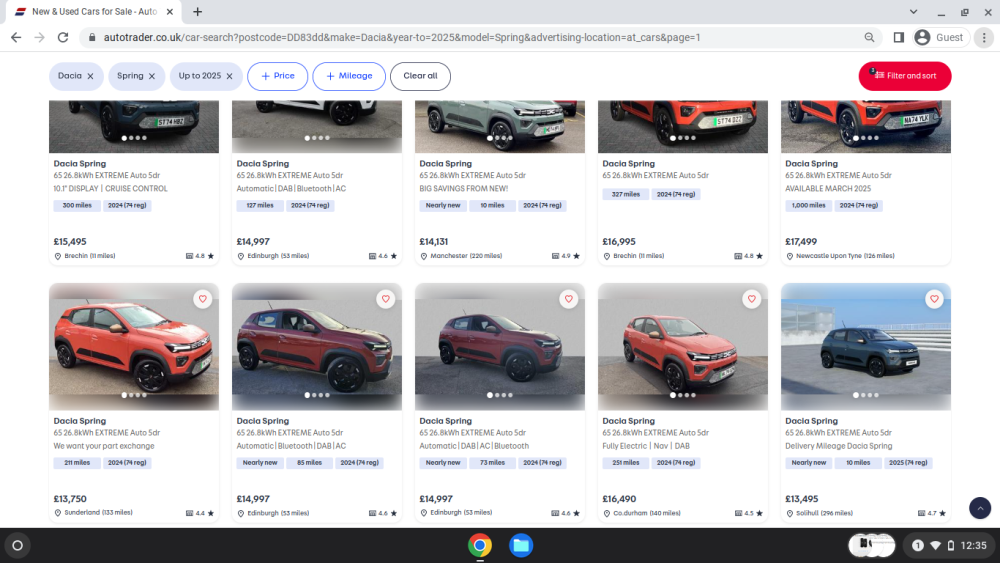
Task: Open Chrome three-dot menu
Action: 984,38
